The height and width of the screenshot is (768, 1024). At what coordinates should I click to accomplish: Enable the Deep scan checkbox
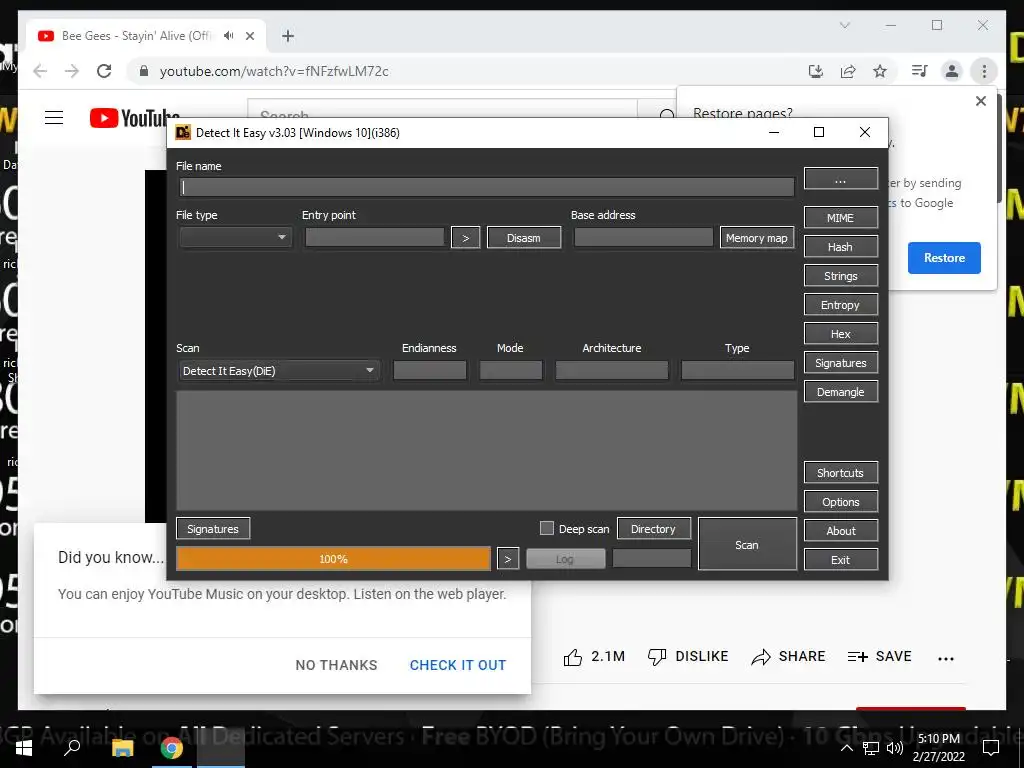pos(547,528)
